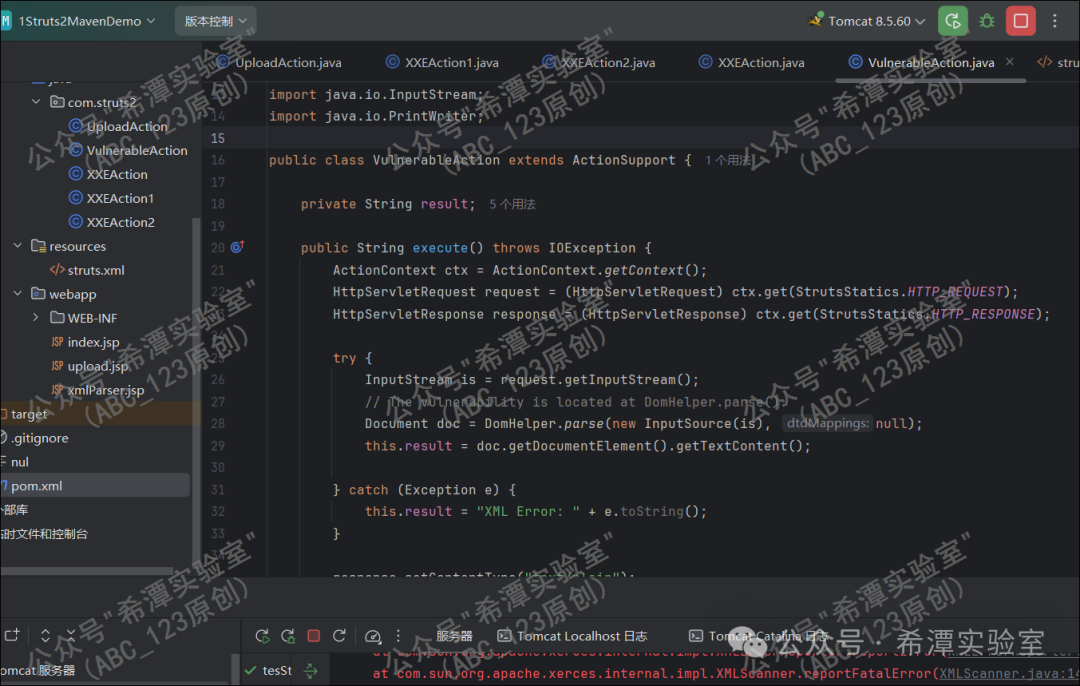Rerun Tomcat using the green run button
This screenshot has height=686, width=1080.
[951, 20]
